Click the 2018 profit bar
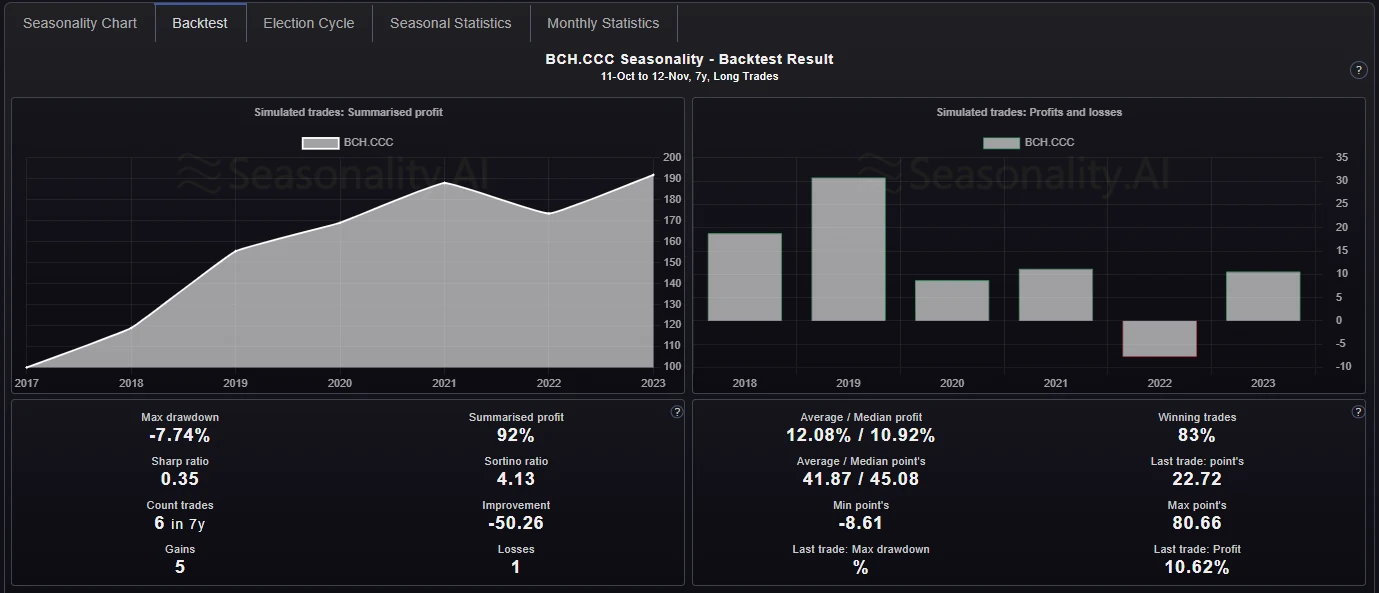Viewport: 1379px width, 593px height. [744, 277]
